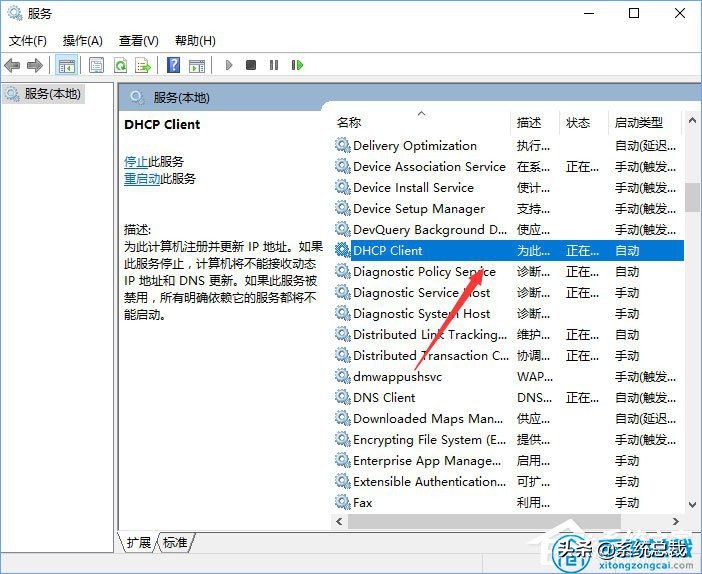
Task: Click the horizontal scrollbar left arrow
Action: click(339, 521)
